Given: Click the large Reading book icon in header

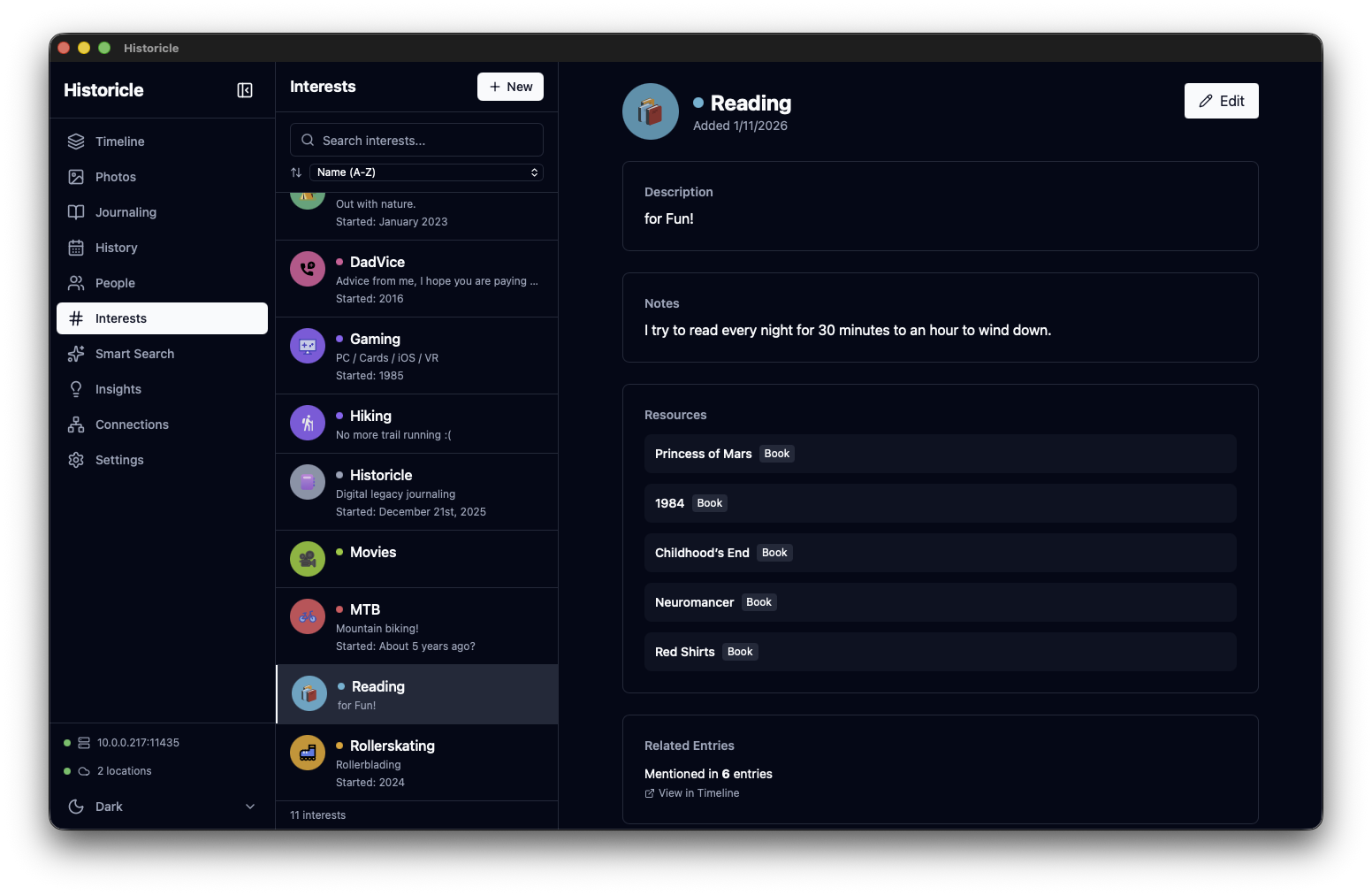Looking at the screenshot, I should [651, 111].
